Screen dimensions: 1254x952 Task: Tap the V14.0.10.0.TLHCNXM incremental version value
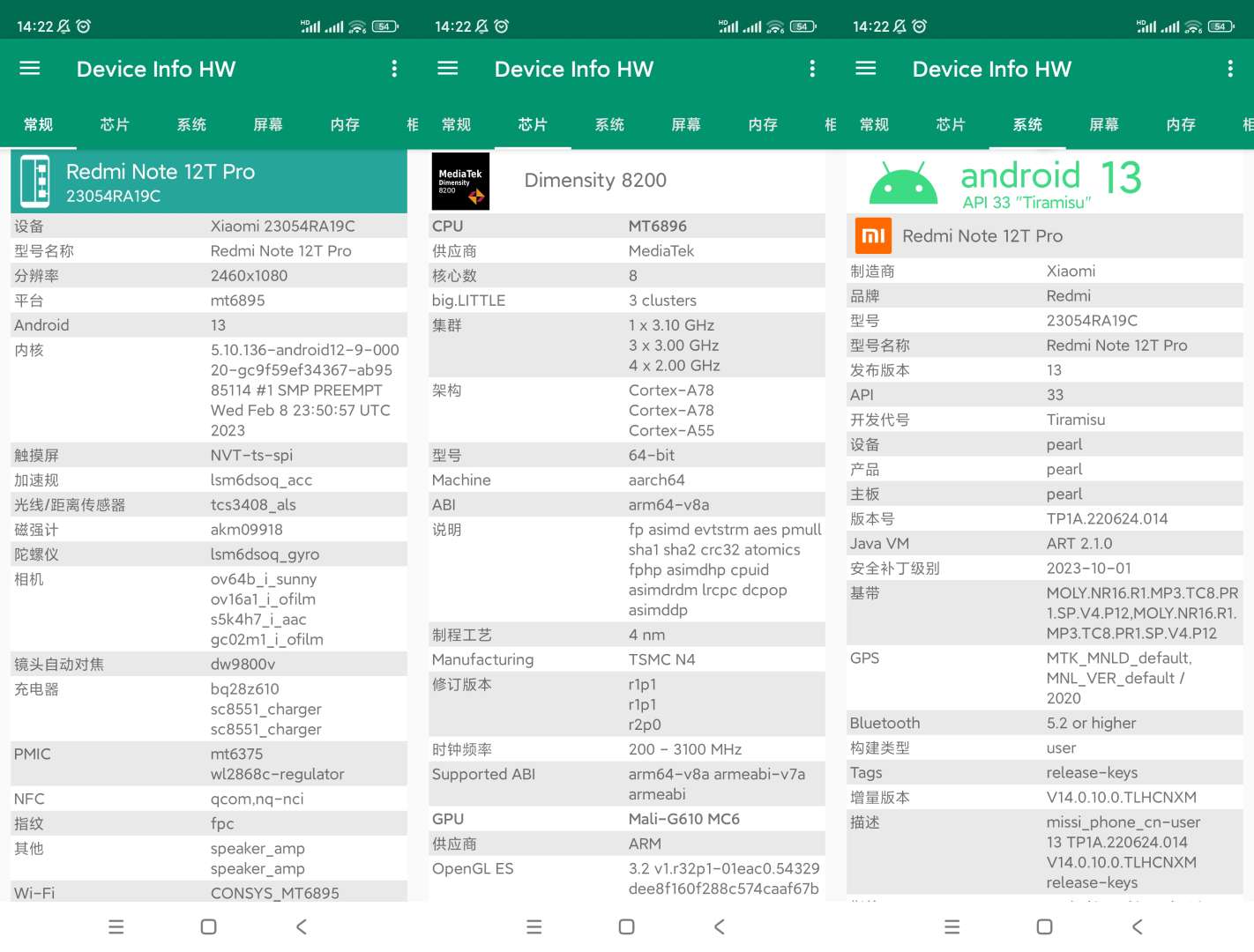(1122, 798)
